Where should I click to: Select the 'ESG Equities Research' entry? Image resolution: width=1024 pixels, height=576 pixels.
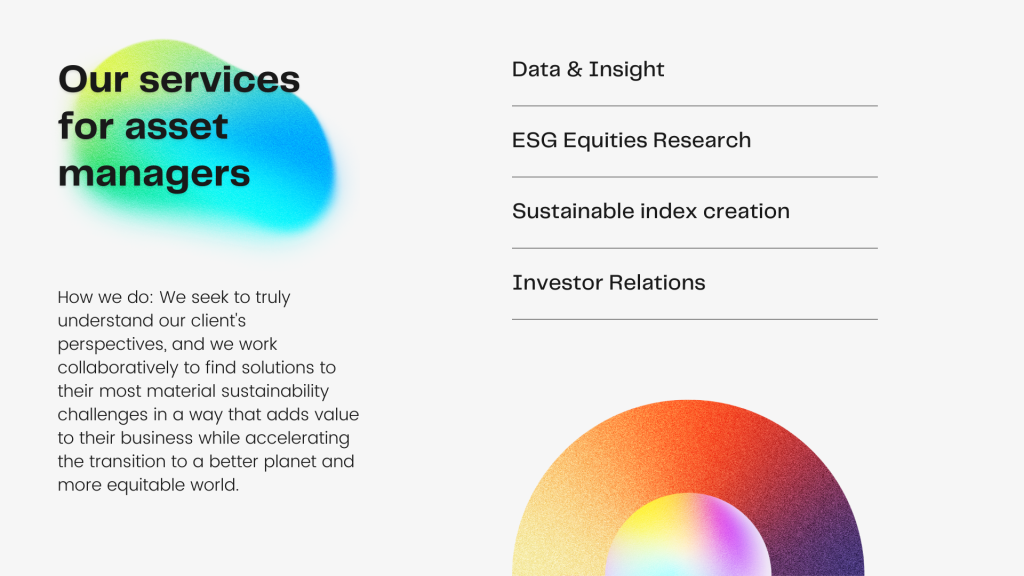coord(631,141)
